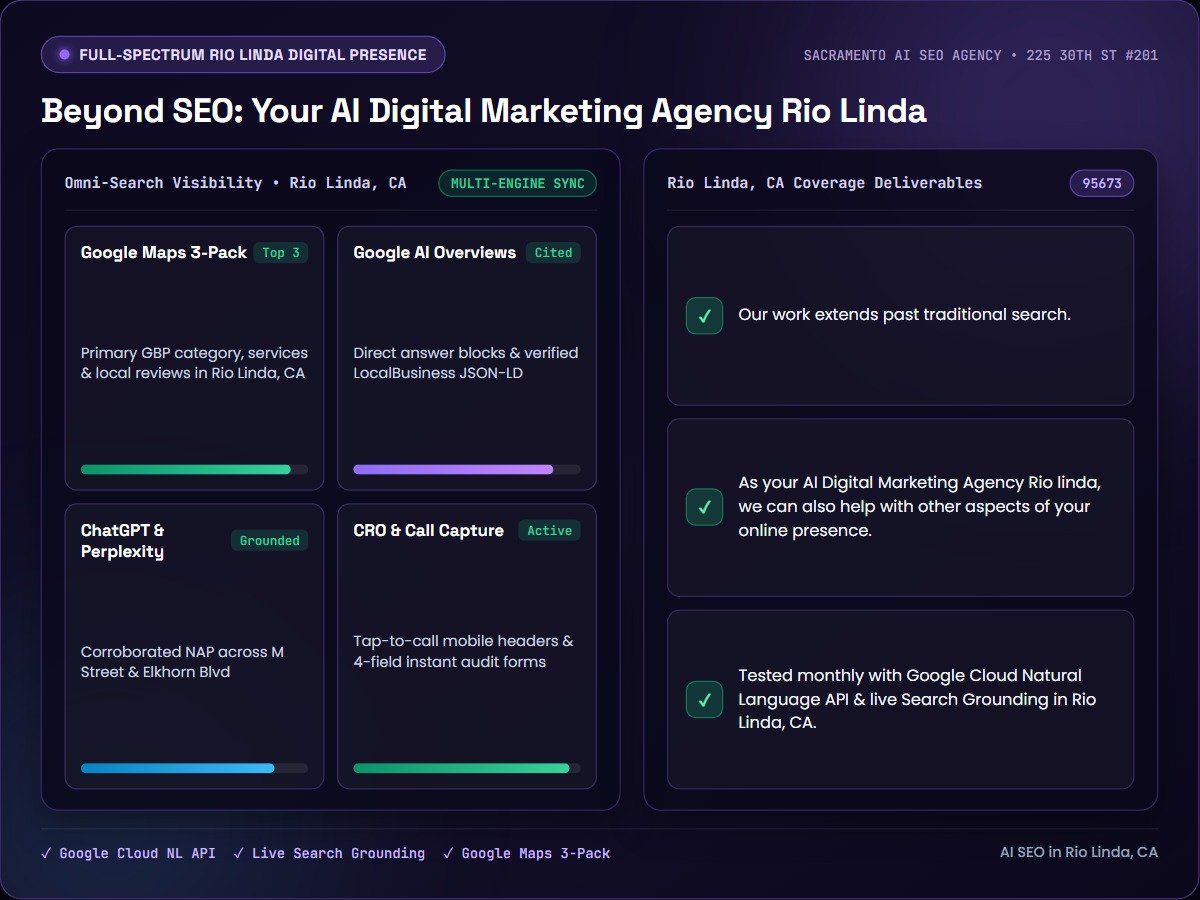Click 'AI SEO in Rio Linda, CA' footer text
Viewport: 1200px width, 900px height.
[x=1079, y=852]
